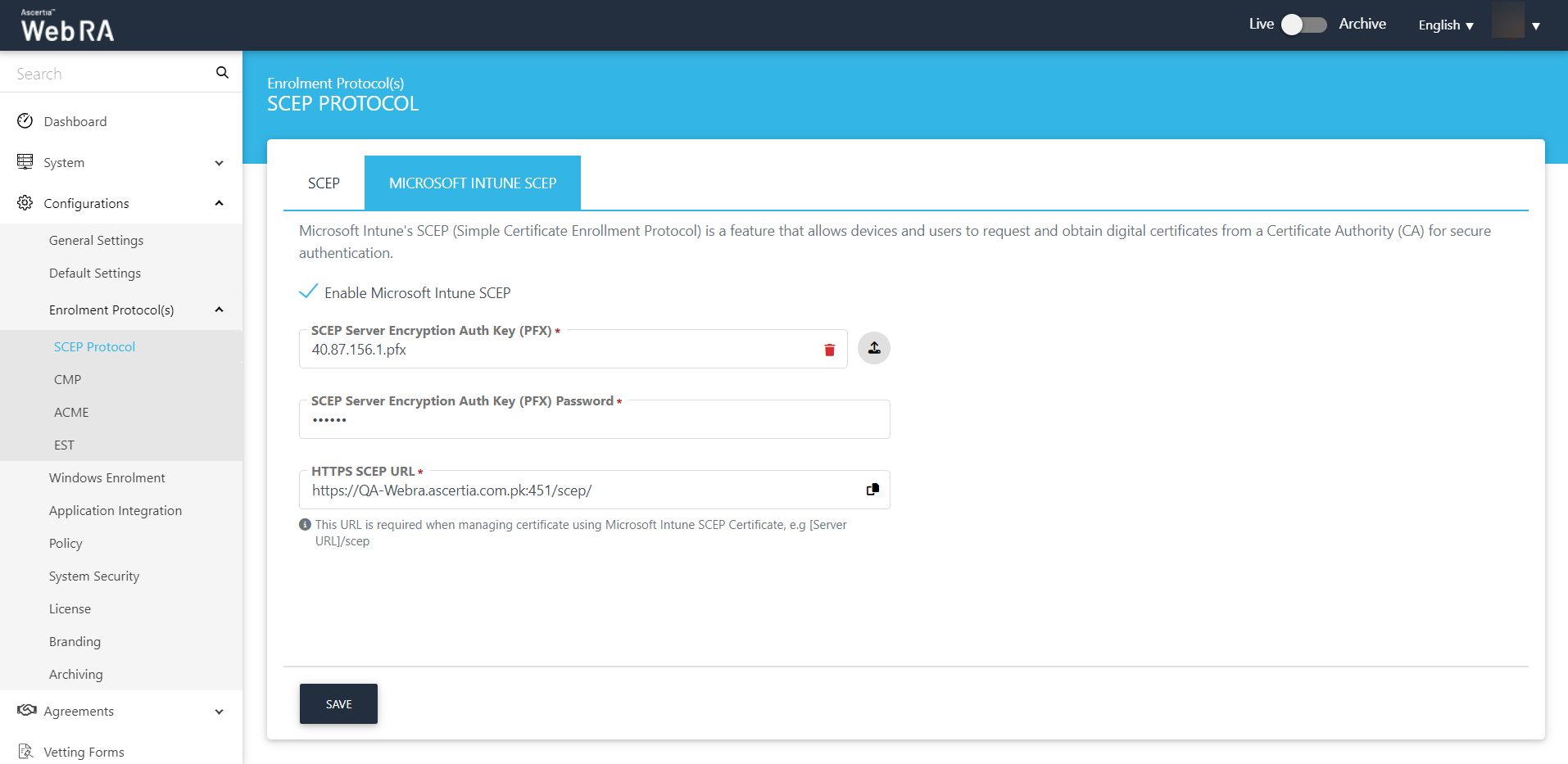The width and height of the screenshot is (1568, 764).
Task: Click the Live label in header
Action: (x=1261, y=25)
